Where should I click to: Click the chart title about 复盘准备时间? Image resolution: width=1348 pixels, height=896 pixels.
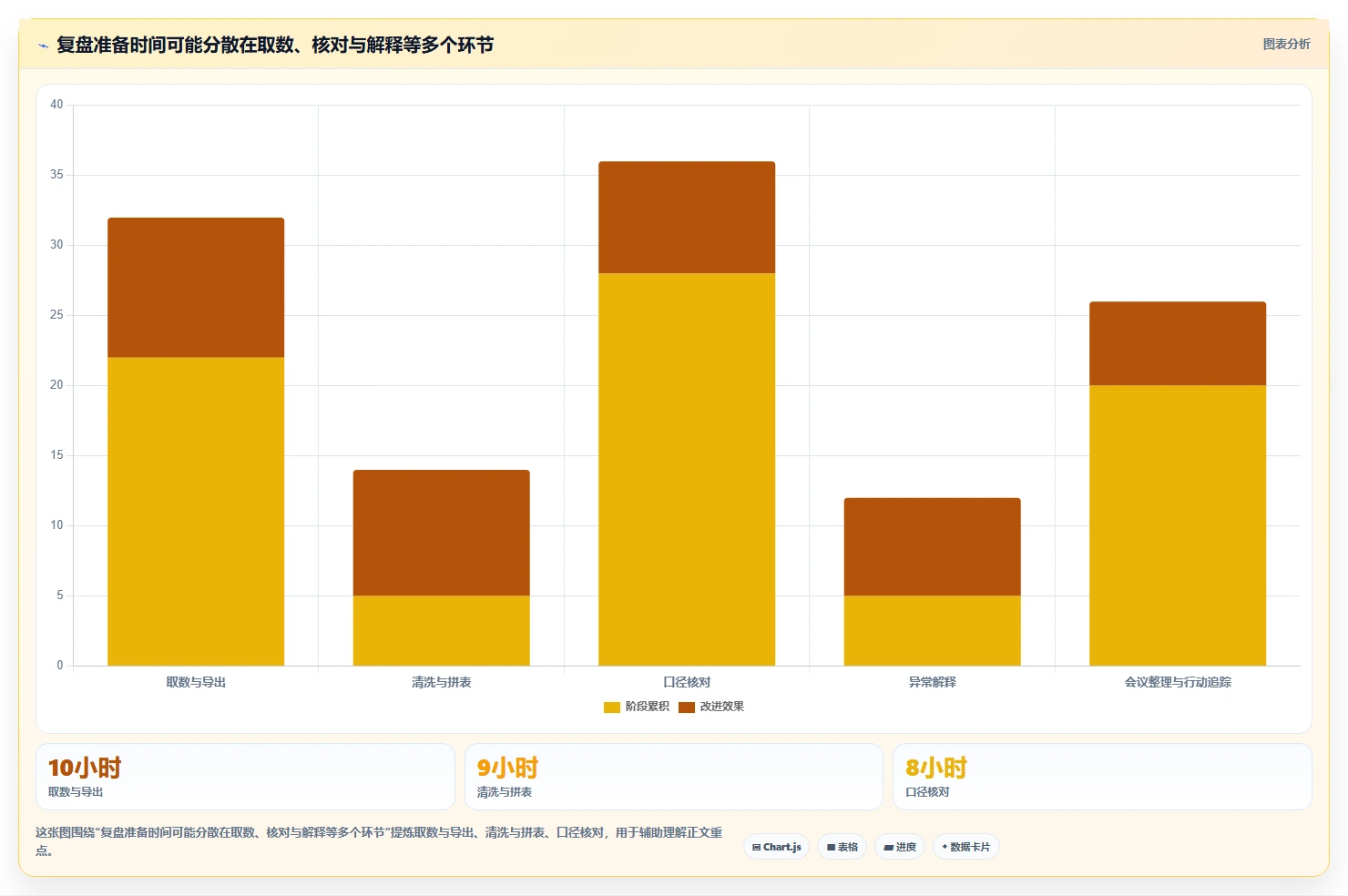click(x=275, y=45)
